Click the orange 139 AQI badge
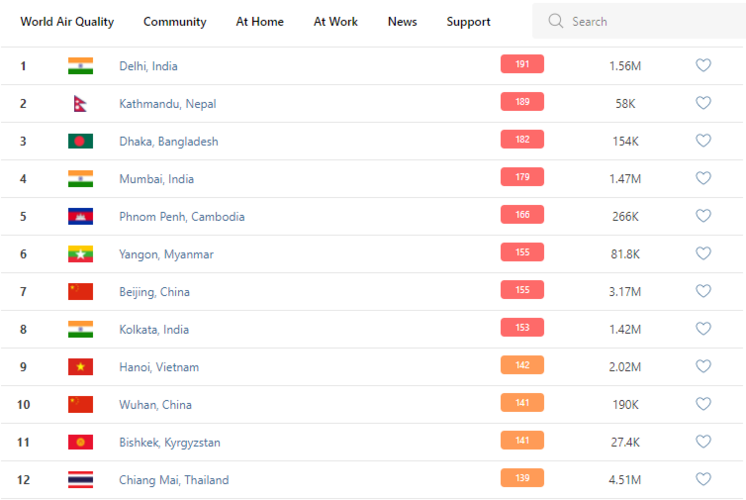The width and height of the screenshot is (746, 500). pos(522,478)
